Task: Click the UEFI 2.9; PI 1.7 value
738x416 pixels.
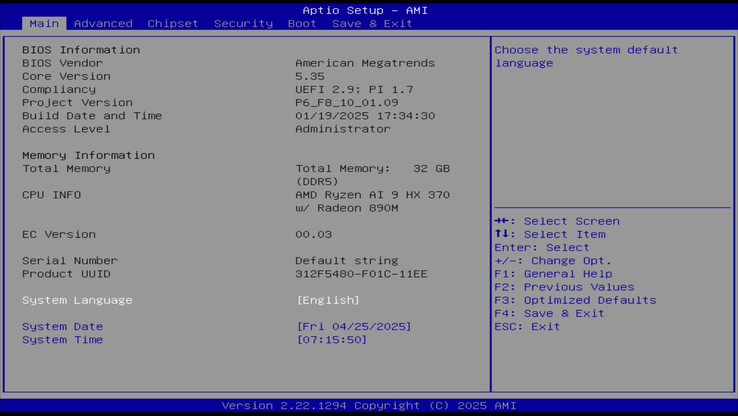Action: click(354, 89)
